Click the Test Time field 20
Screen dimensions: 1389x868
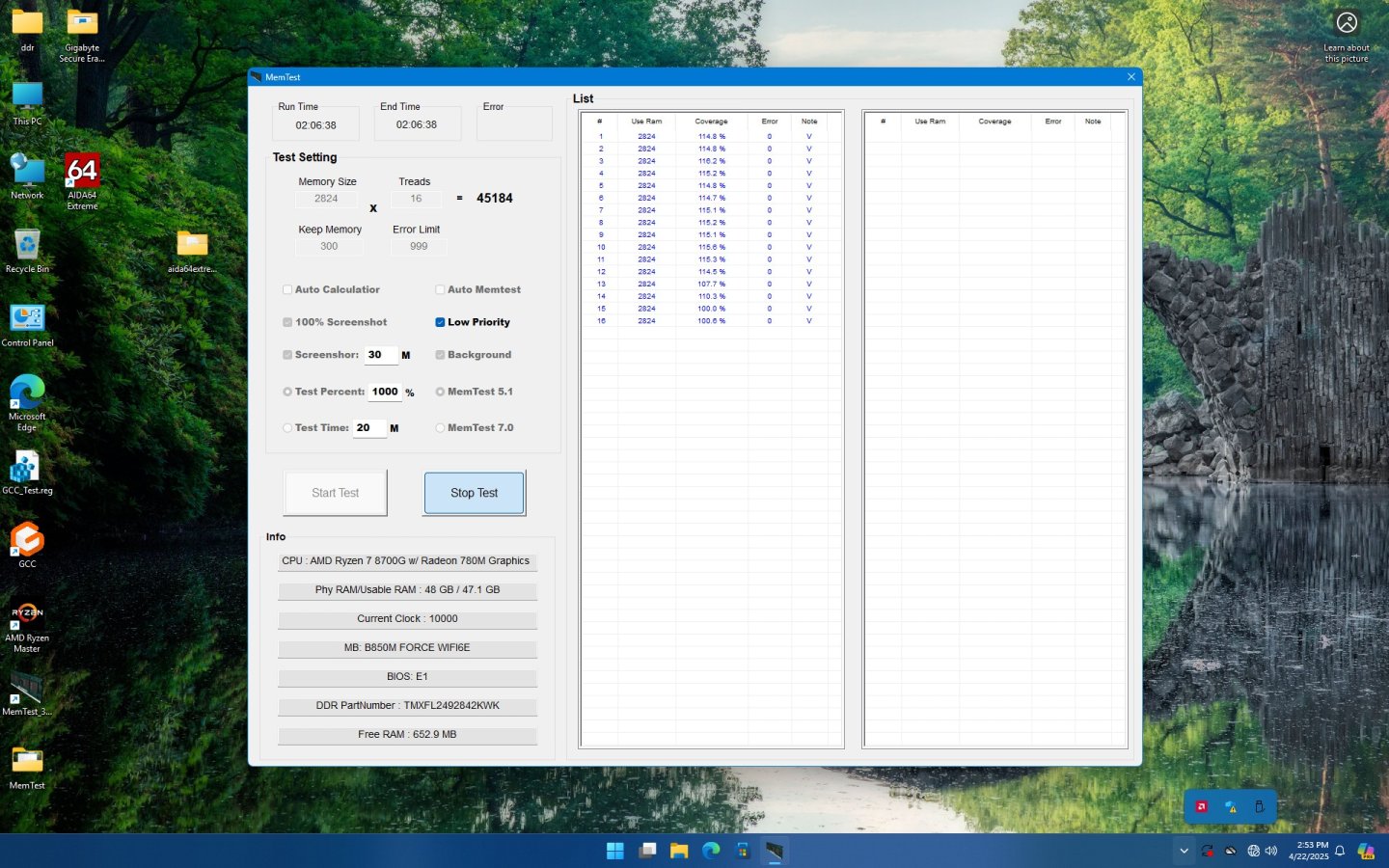(369, 428)
